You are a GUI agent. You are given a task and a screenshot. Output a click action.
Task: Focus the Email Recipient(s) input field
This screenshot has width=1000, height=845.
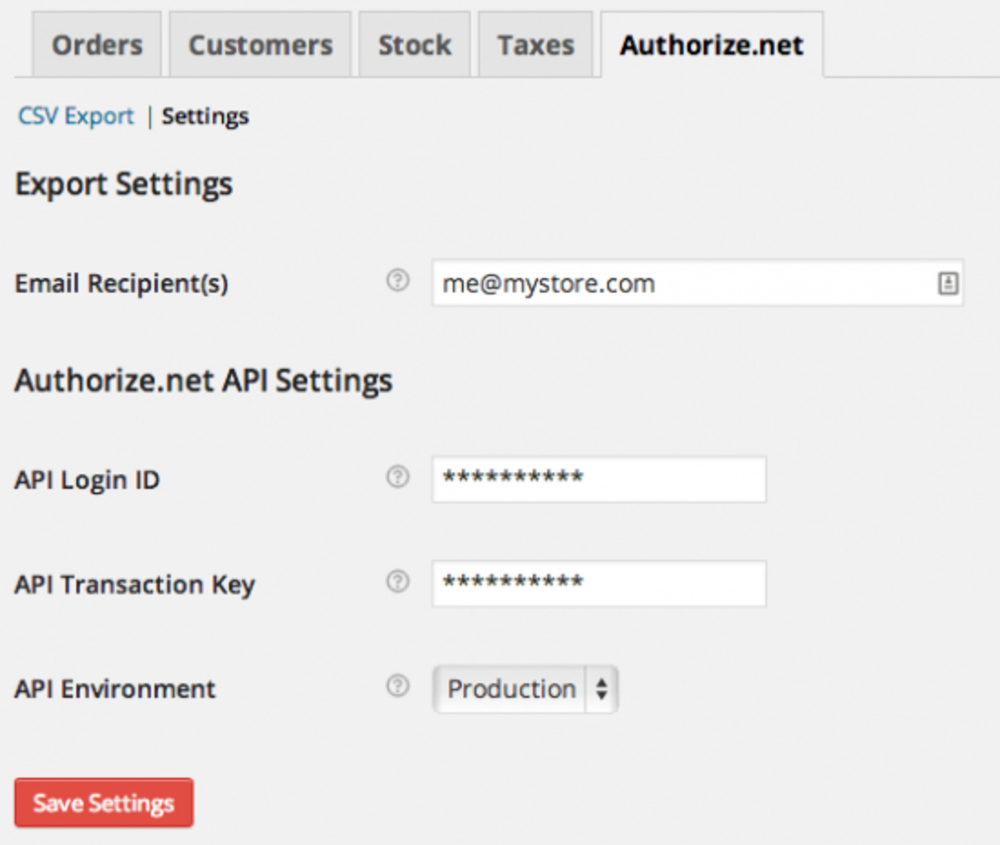pyautogui.click(x=680, y=284)
